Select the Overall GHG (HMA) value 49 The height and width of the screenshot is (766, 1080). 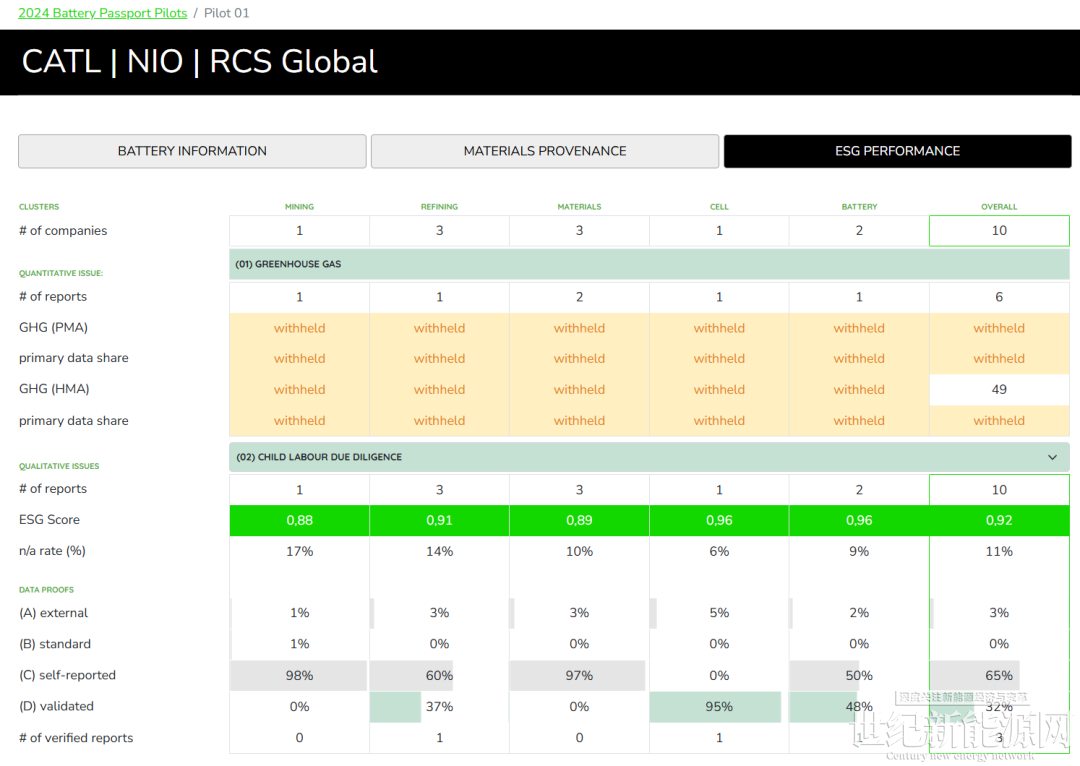(999, 390)
